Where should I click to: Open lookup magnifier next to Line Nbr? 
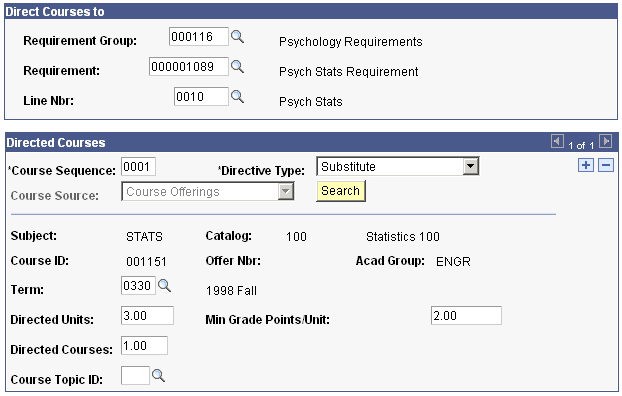[237, 96]
